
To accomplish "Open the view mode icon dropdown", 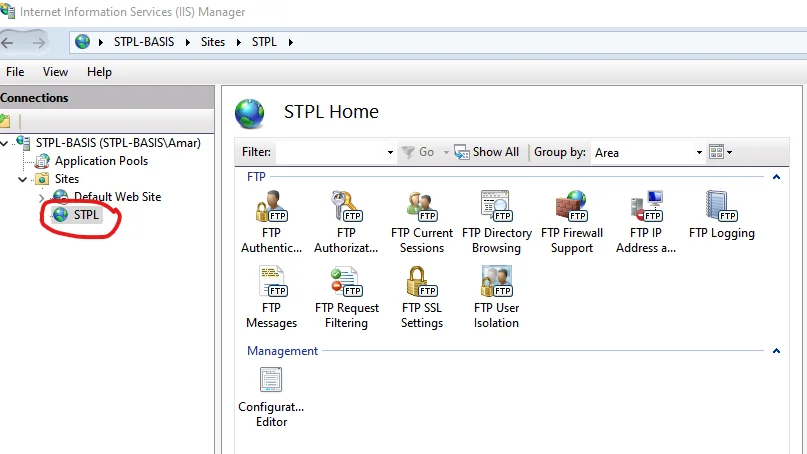I will pos(721,152).
